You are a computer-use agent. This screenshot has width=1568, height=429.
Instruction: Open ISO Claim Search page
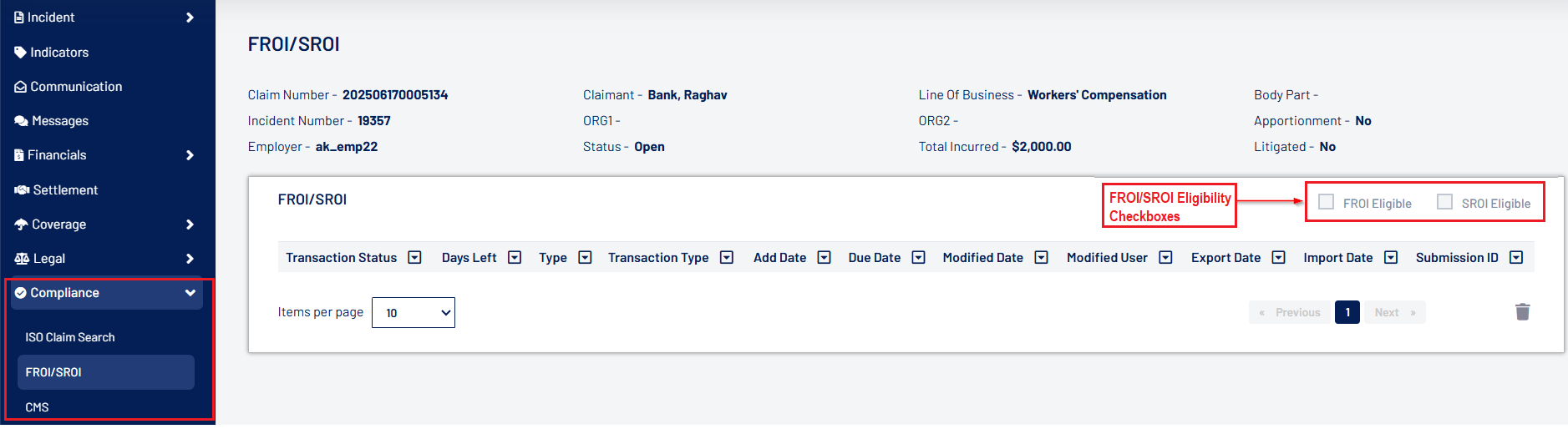click(x=70, y=337)
